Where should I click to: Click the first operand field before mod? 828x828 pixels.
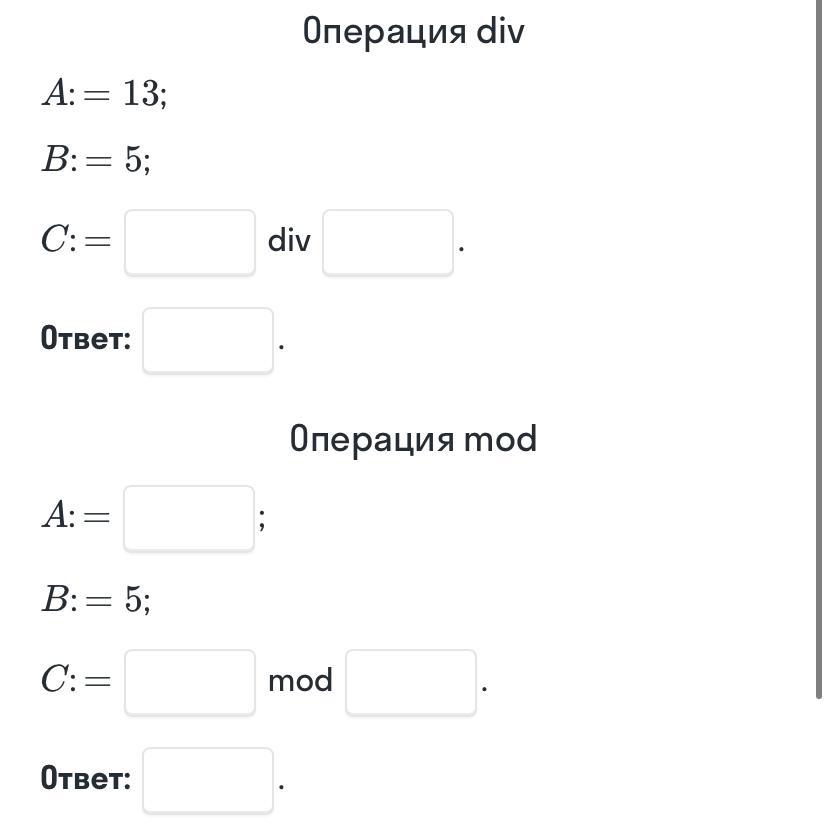pyautogui.click(x=190, y=683)
